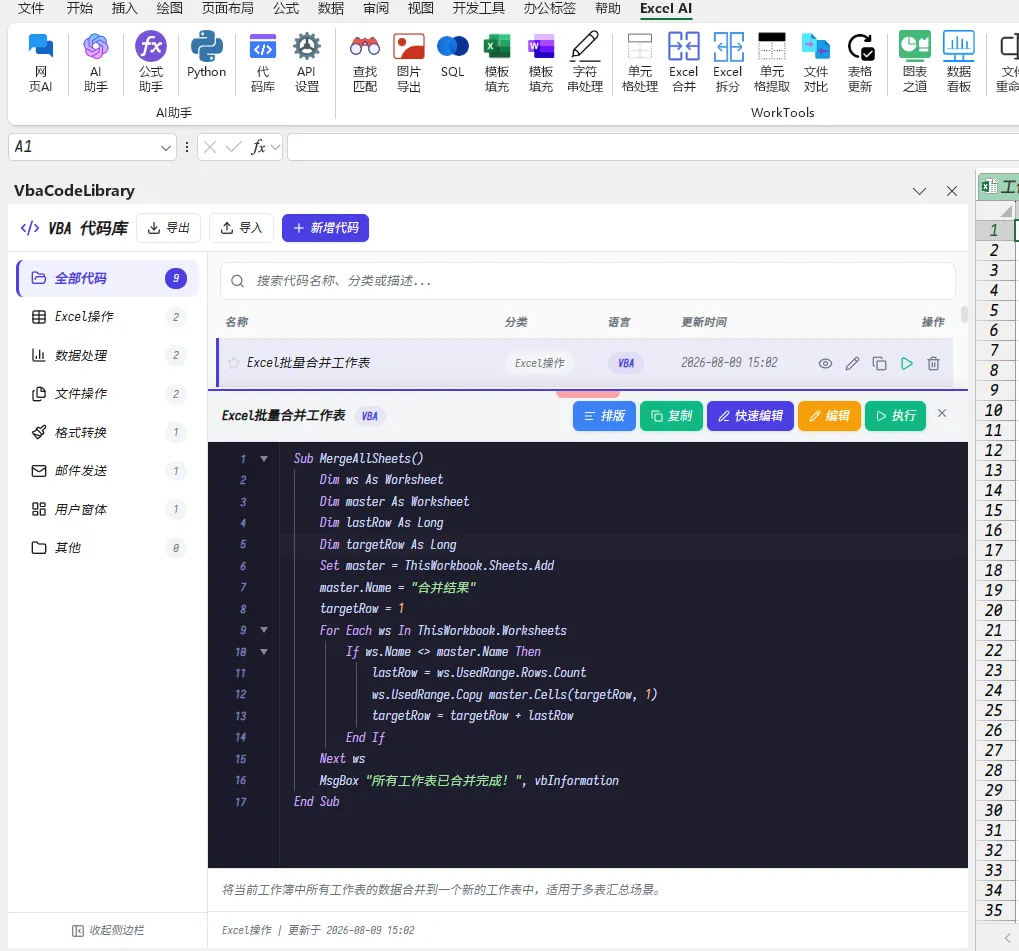This screenshot has height=951, width=1019.
Task: Edit Excel批量合并工作表 row with pencil icon
Action: pos(852,363)
